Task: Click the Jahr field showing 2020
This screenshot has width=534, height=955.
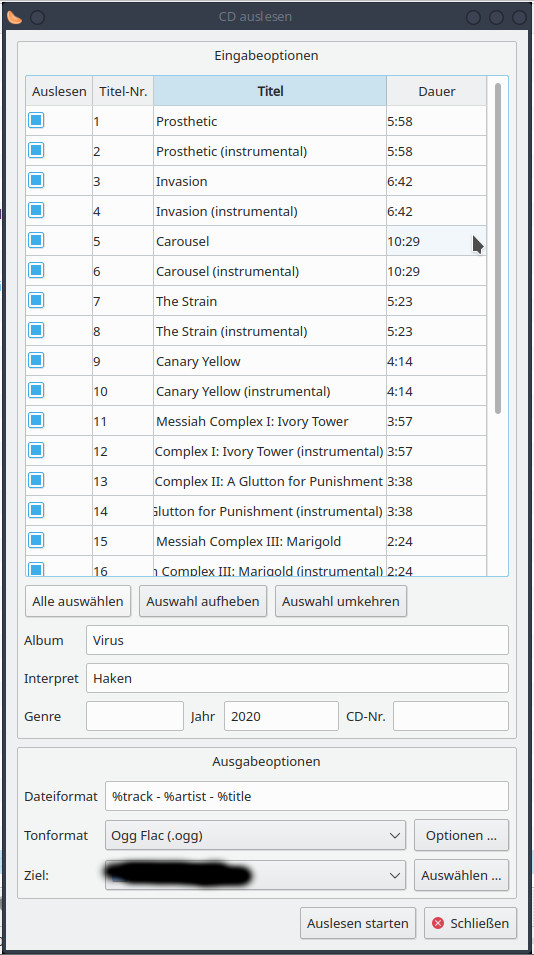Action: point(281,716)
